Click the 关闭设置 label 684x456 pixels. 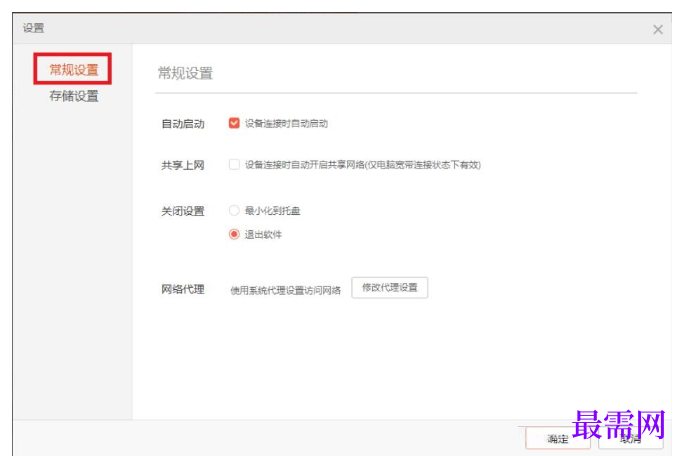[x=183, y=211]
